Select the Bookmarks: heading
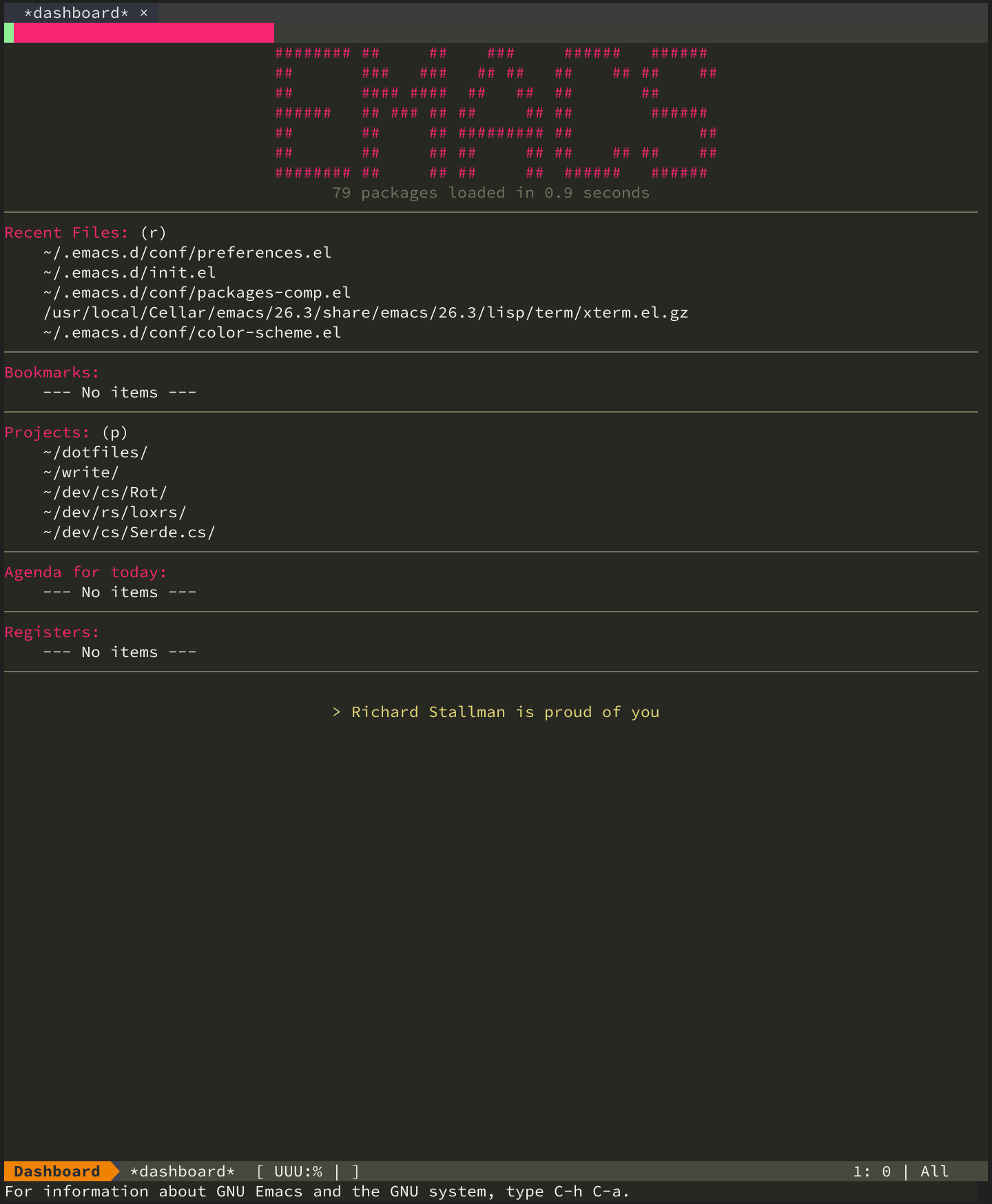The width and height of the screenshot is (992, 1204). coord(52,373)
